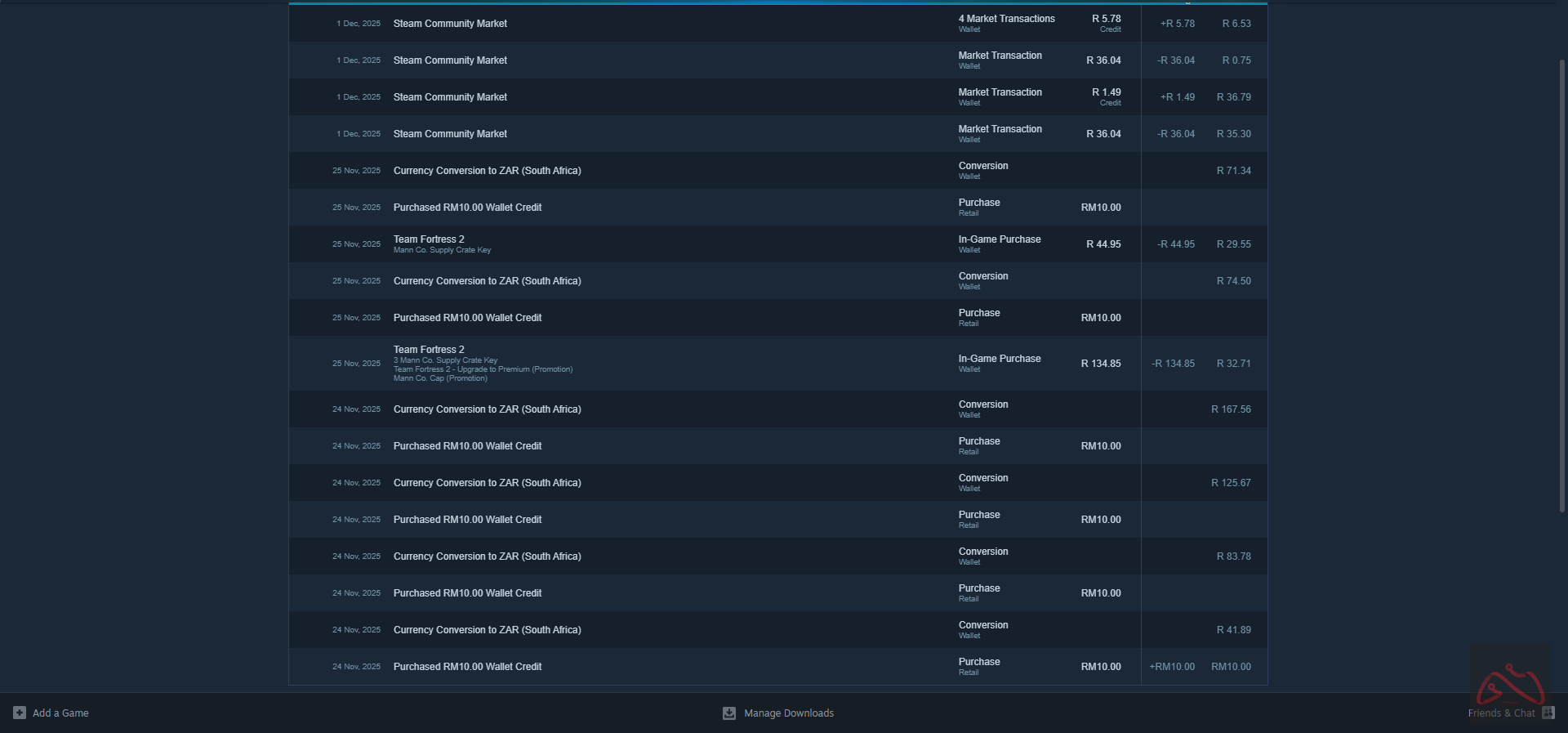Viewport: 1568px width, 733px height.
Task: Open Currency Conversion row with balance R 71.34
Action: (777, 171)
